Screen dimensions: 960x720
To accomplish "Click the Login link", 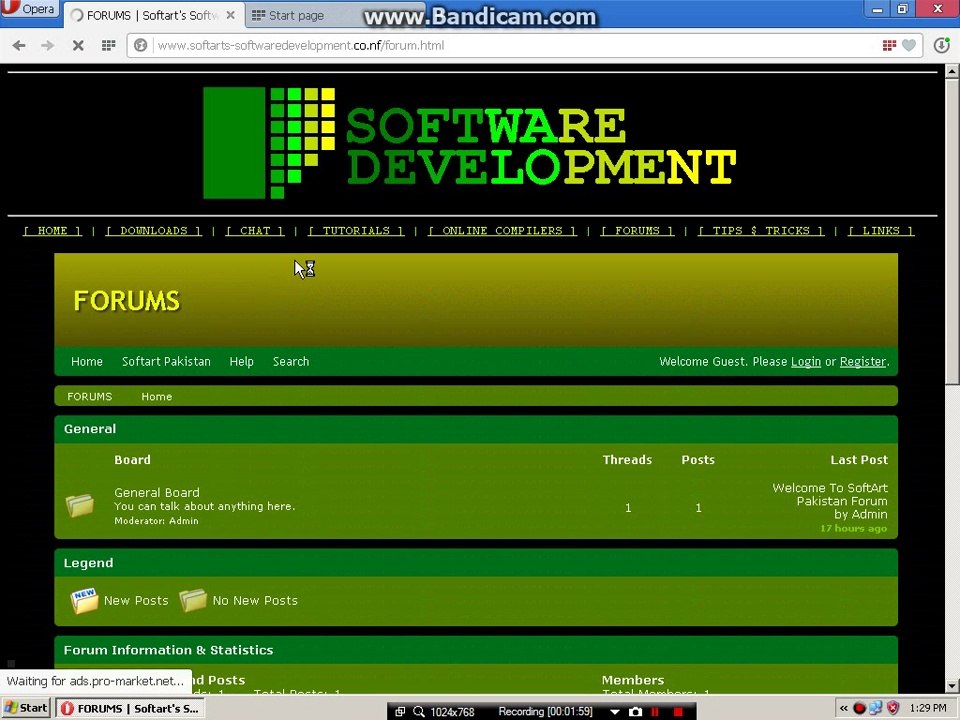I will tap(806, 362).
